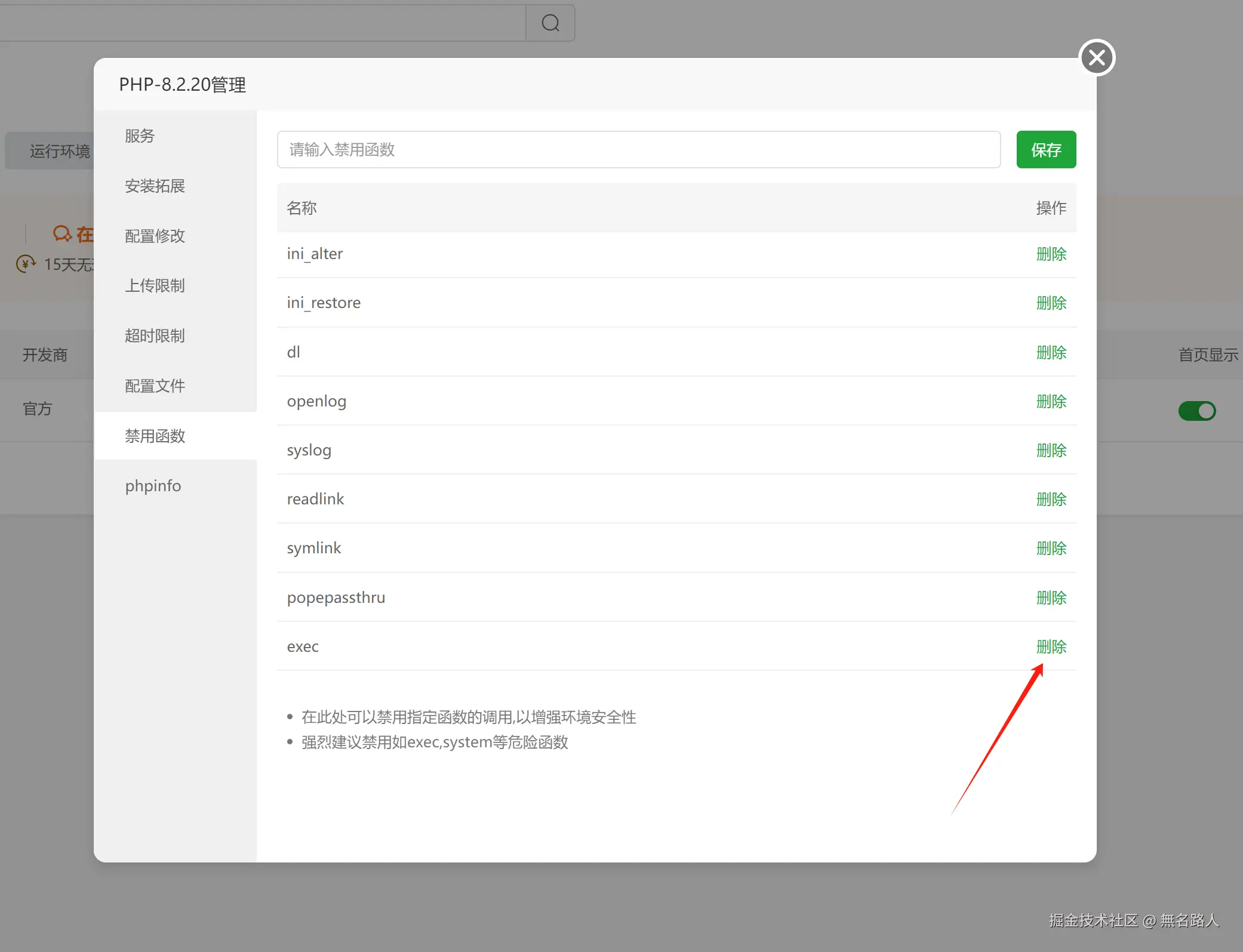The width and height of the screenshot is (1243, 952).
Task: Open the 配置文件 tab
Action: coord(155,386)
